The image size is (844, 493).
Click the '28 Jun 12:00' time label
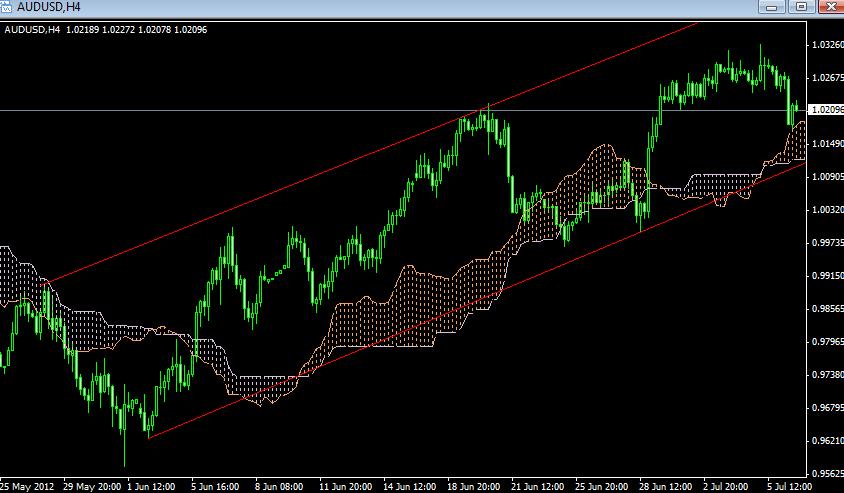coord(665,487)
